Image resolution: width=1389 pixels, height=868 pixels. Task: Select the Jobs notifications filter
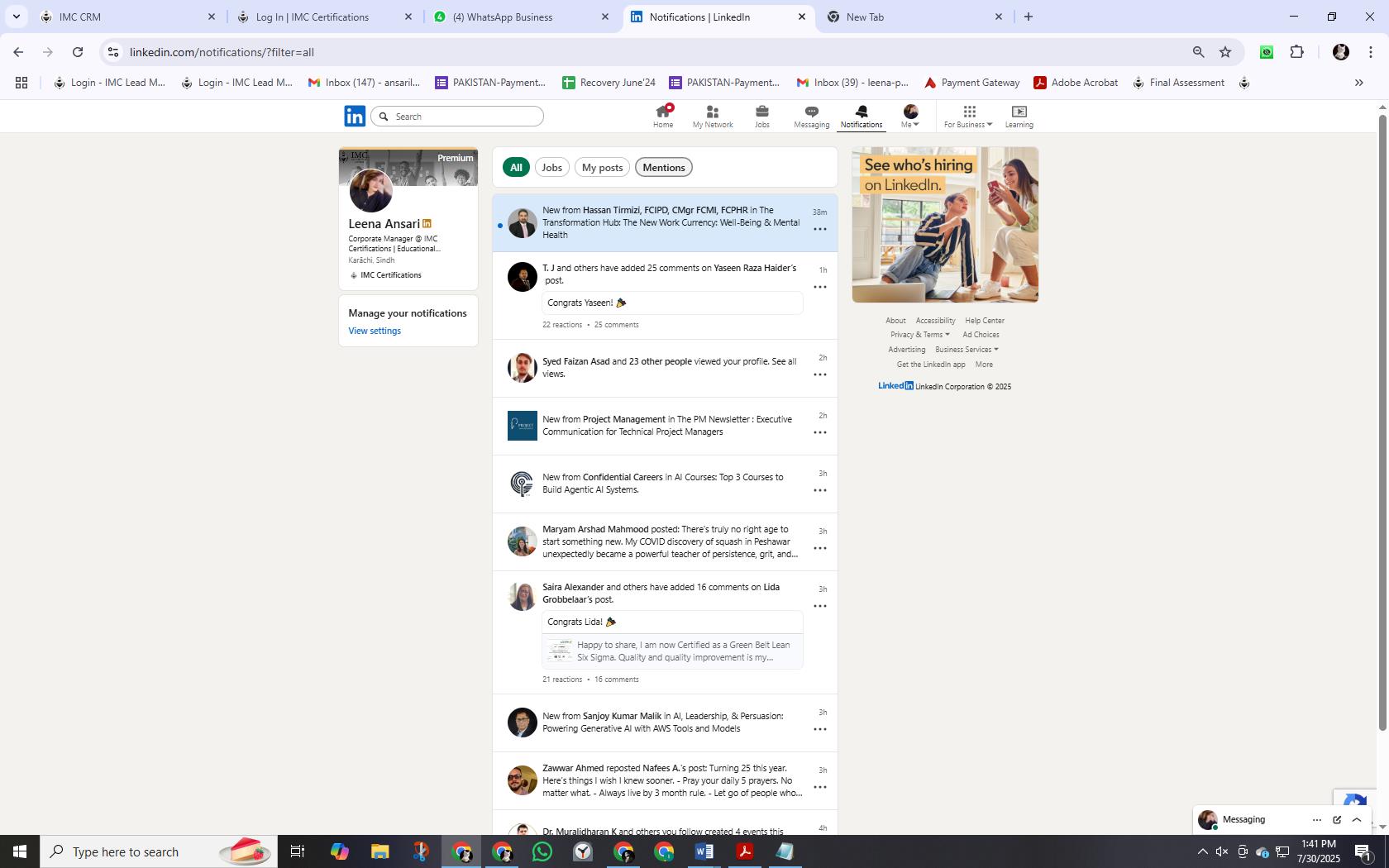(x=551, y=167)
